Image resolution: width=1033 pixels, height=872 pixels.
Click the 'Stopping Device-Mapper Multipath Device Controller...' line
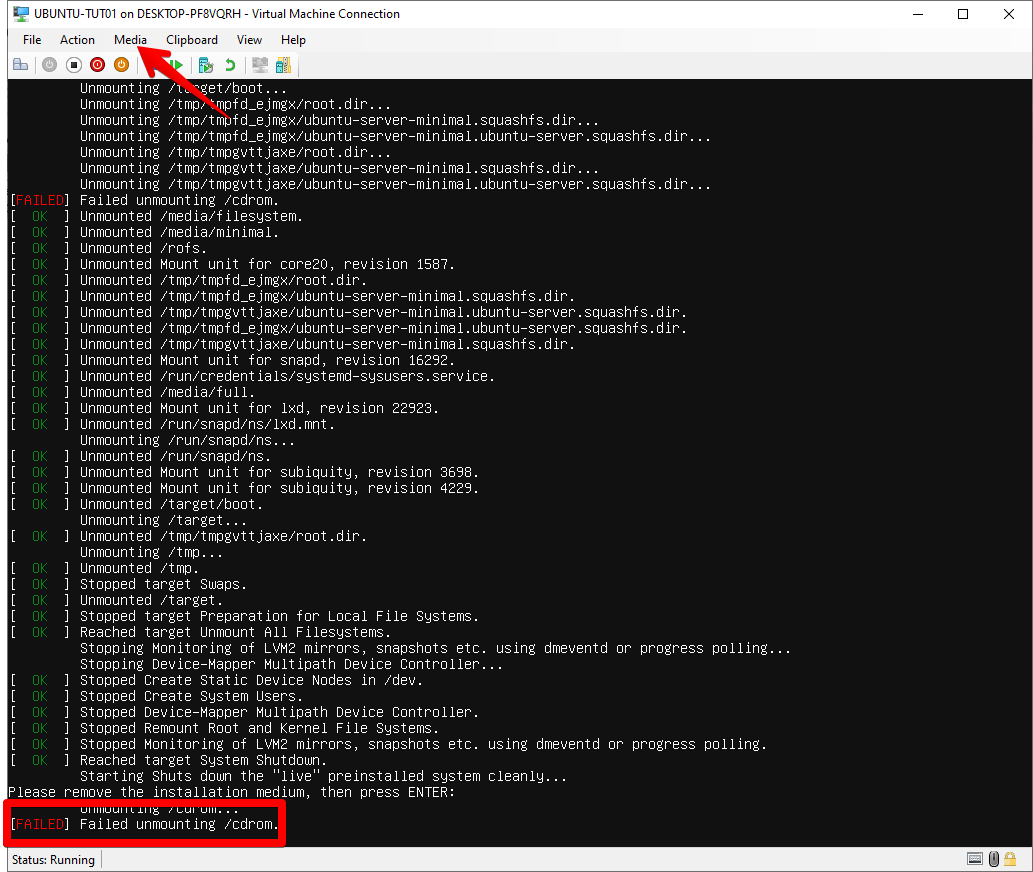291,665
